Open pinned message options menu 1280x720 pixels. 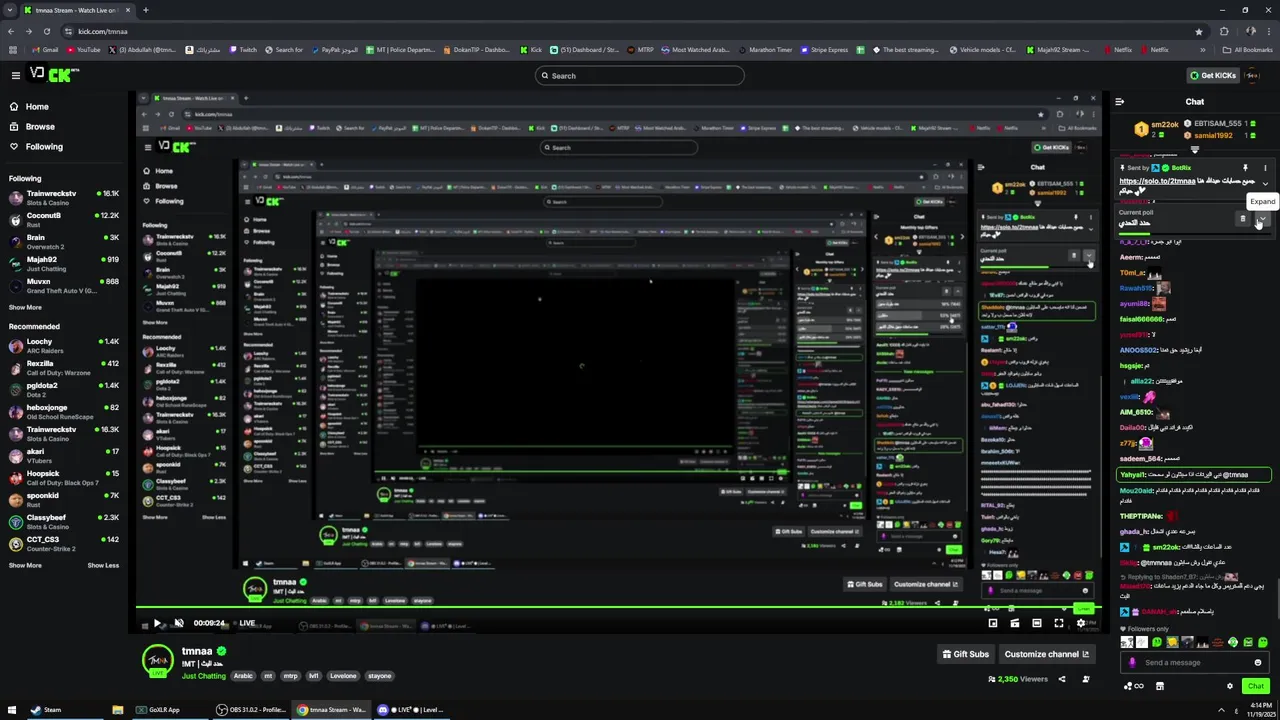point(1265,168)
